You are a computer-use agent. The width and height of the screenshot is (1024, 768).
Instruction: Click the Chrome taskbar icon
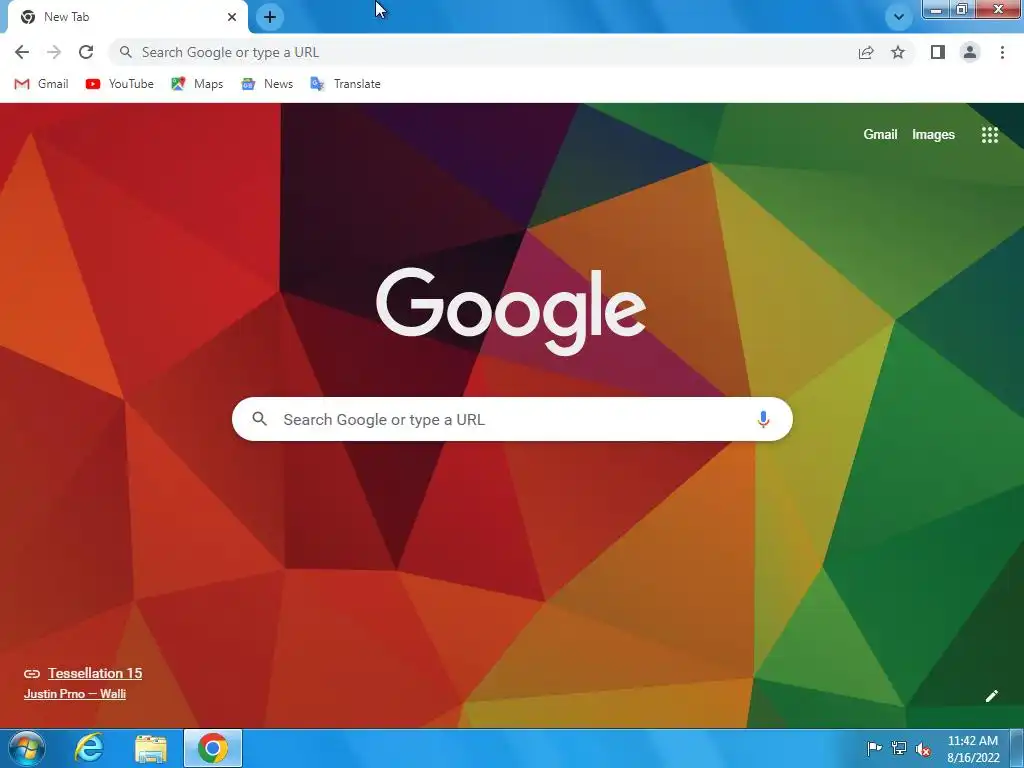[x=213, y=748]
